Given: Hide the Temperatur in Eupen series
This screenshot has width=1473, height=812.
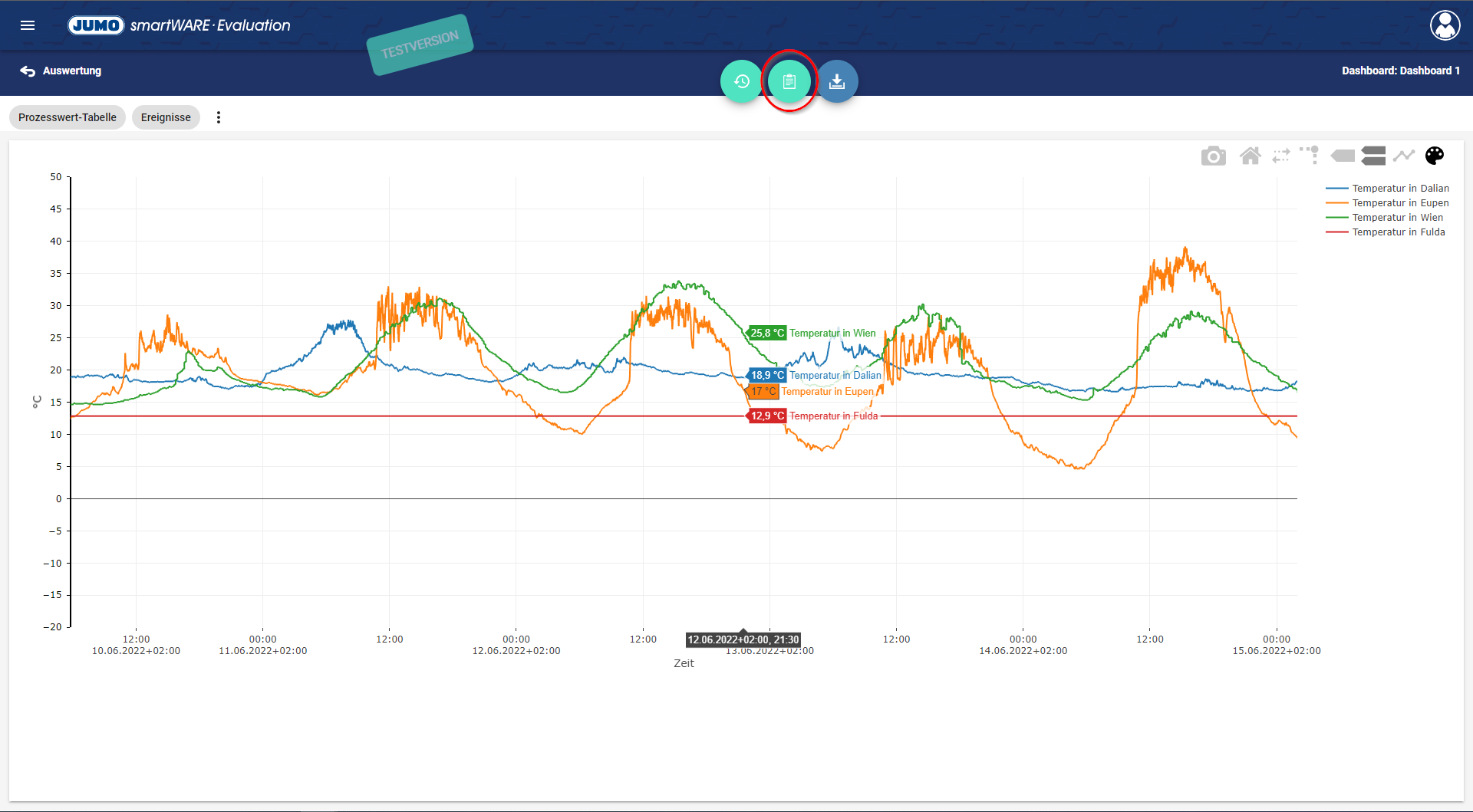Looking at the screenshot, I should (1399, 203).
